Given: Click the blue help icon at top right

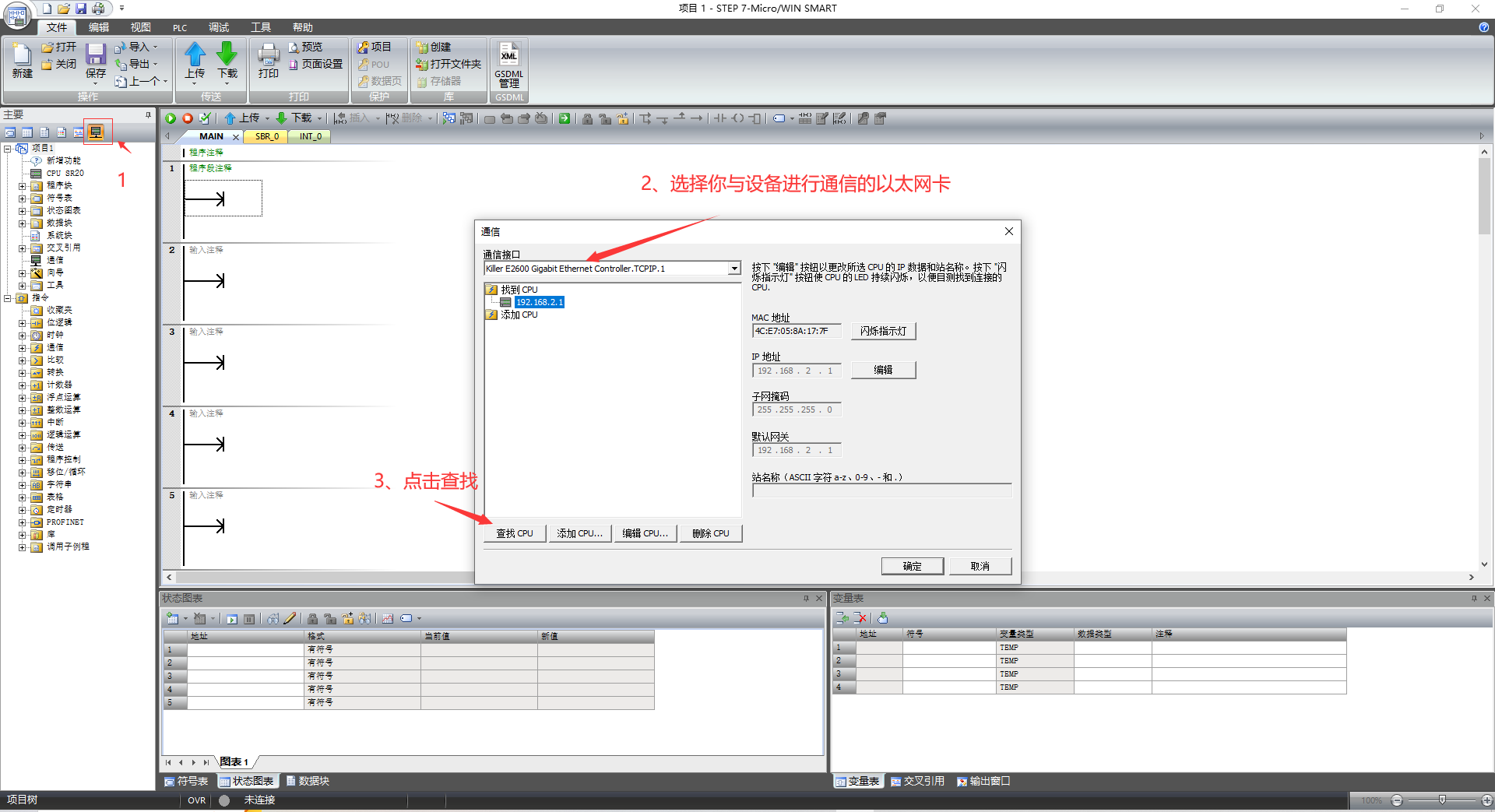Looking at the screenshot, I should coord(1483,27).
